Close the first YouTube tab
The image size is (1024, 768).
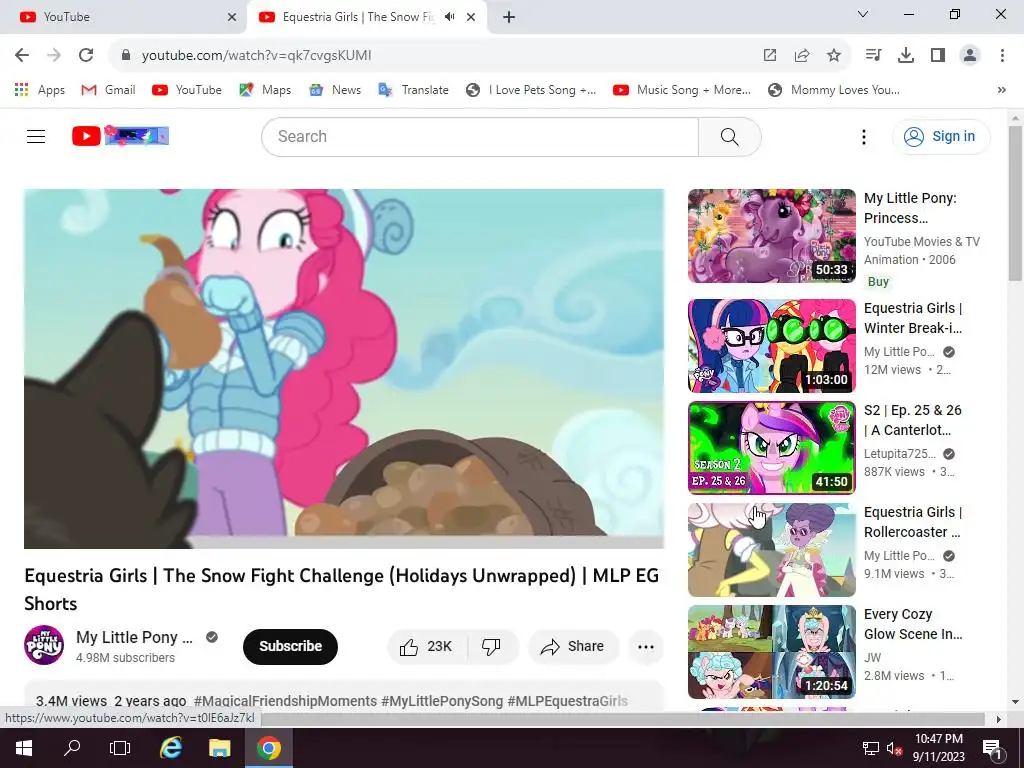(232, 17)
